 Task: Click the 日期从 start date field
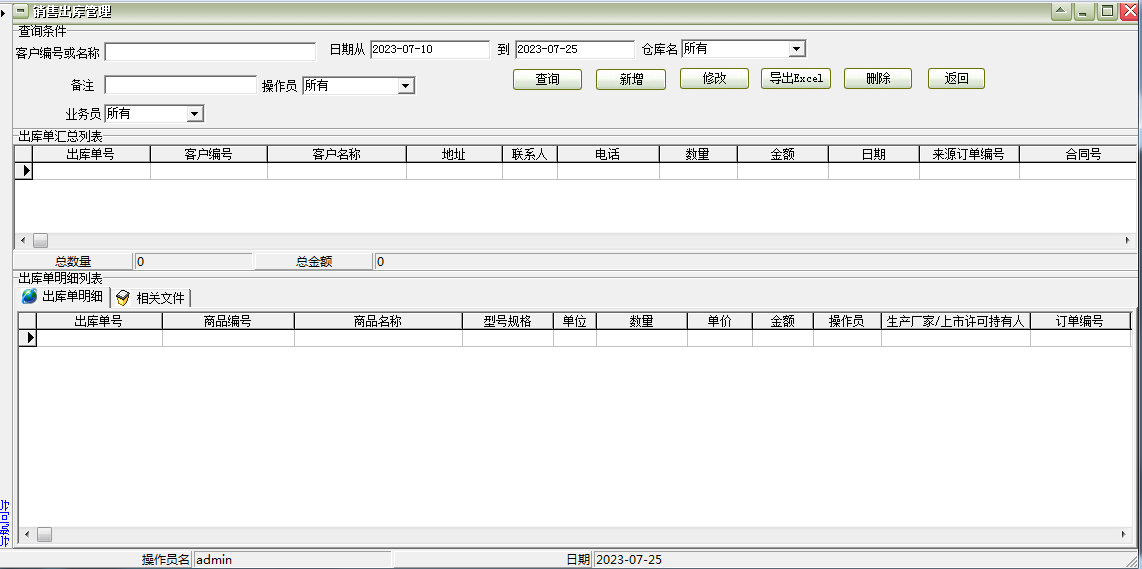coord(430,50)
